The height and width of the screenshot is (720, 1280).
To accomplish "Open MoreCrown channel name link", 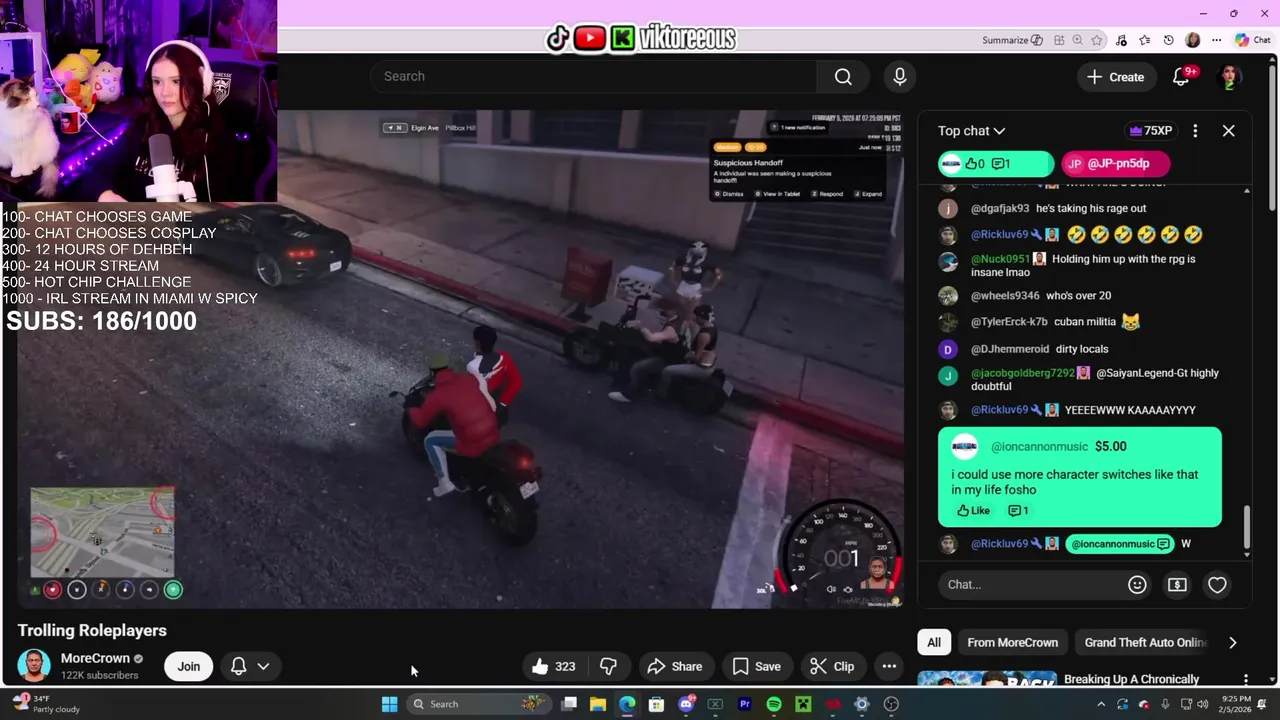I will pyautogui.click(x=95, y=658).
